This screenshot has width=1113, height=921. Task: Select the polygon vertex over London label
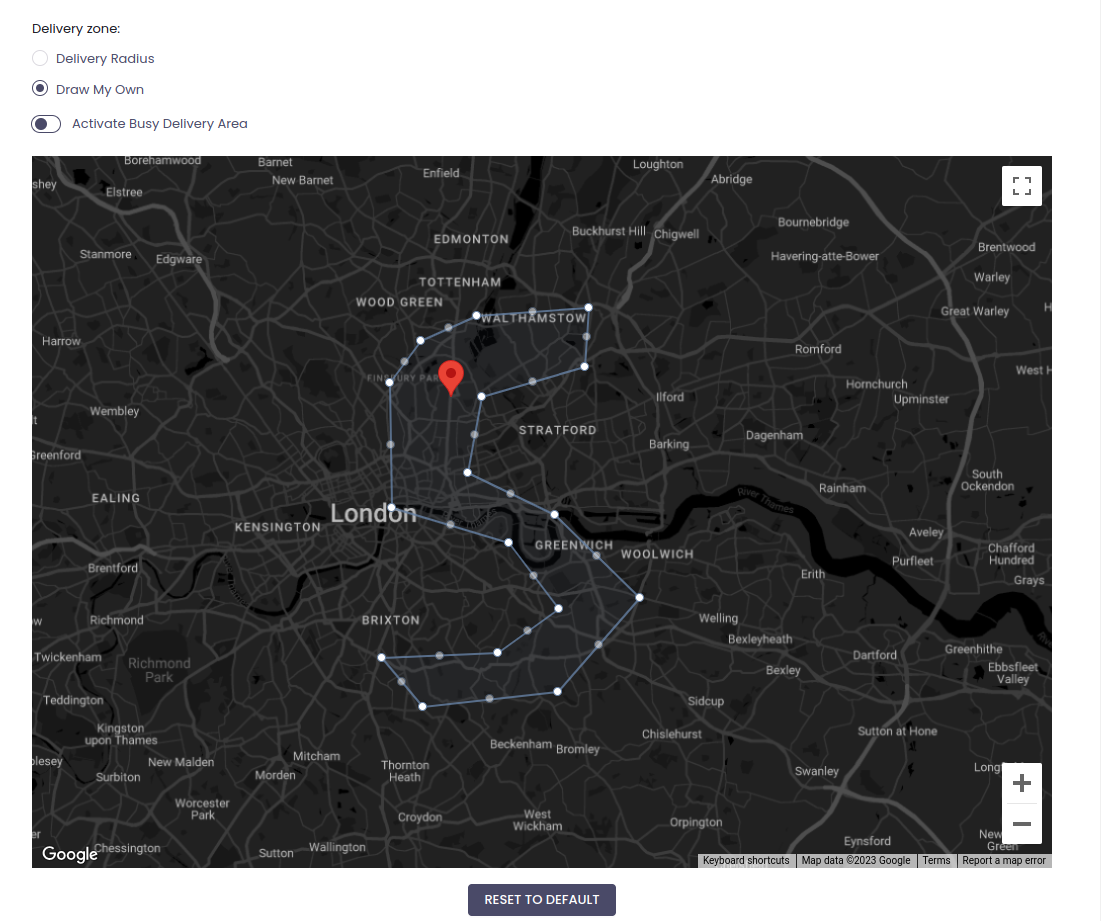(x=392, y=507)
